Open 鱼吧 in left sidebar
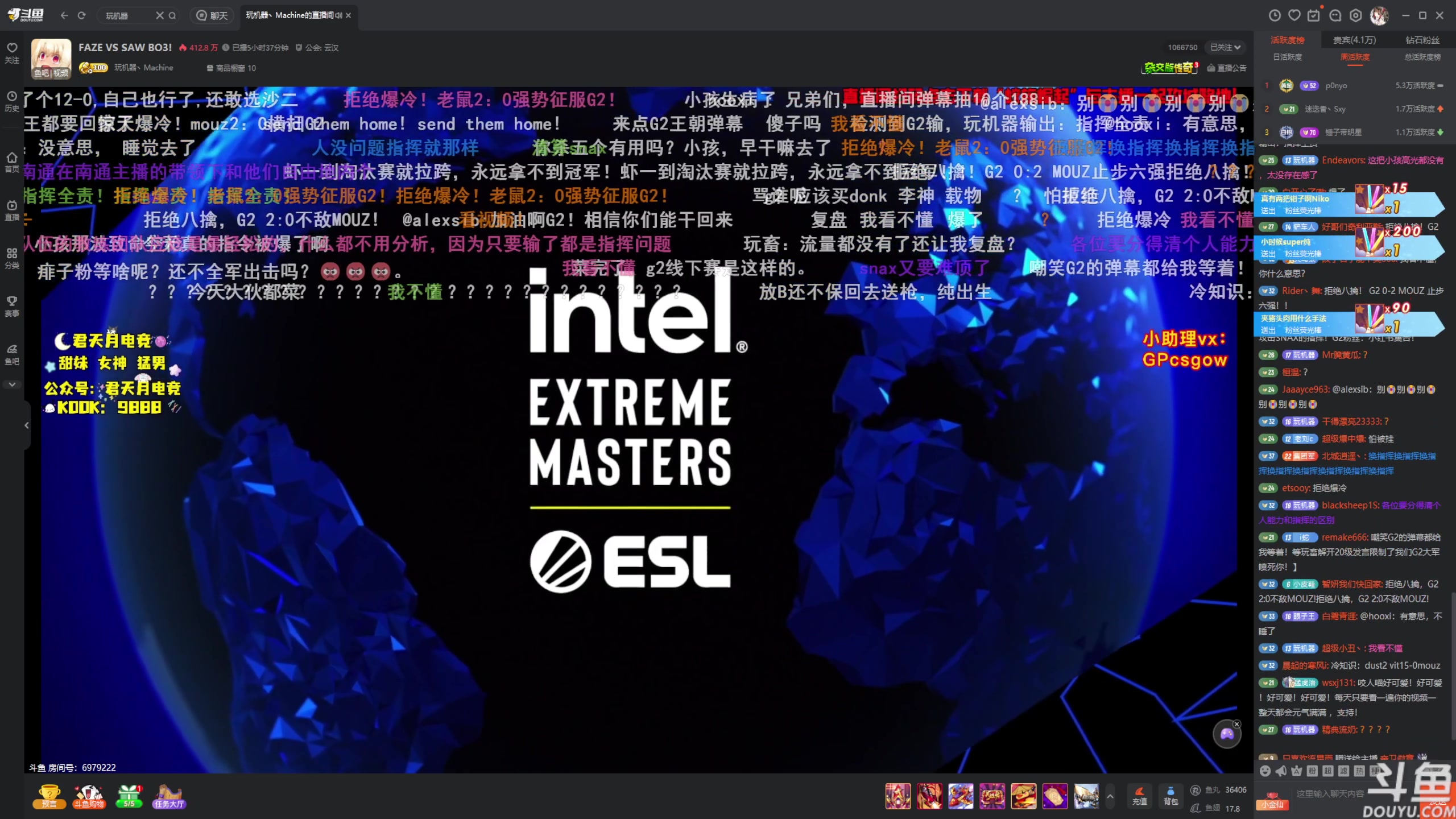The image size is (1456, 819). coord(12,354)
